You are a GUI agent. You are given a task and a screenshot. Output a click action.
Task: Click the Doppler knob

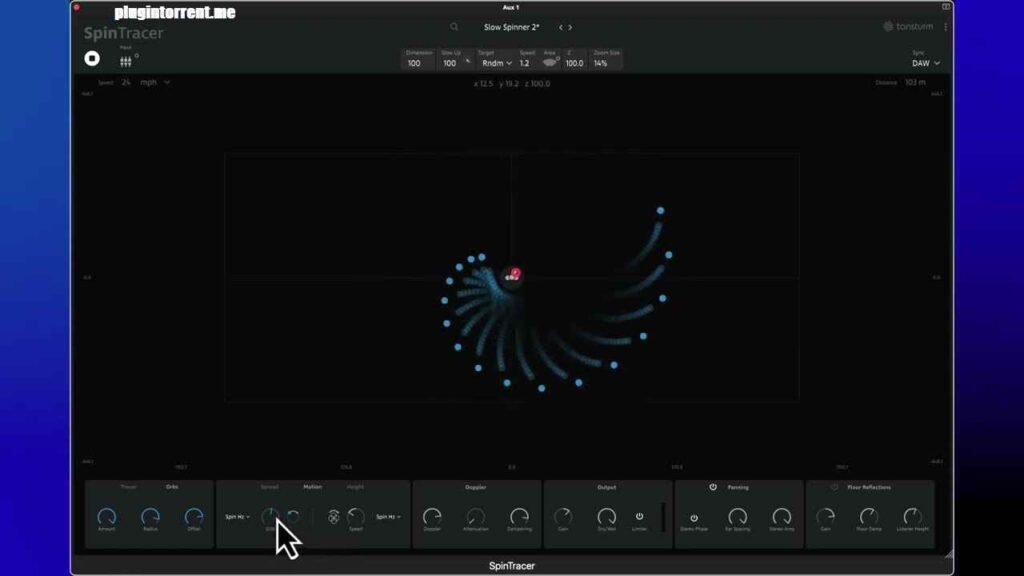click(432, 517)
